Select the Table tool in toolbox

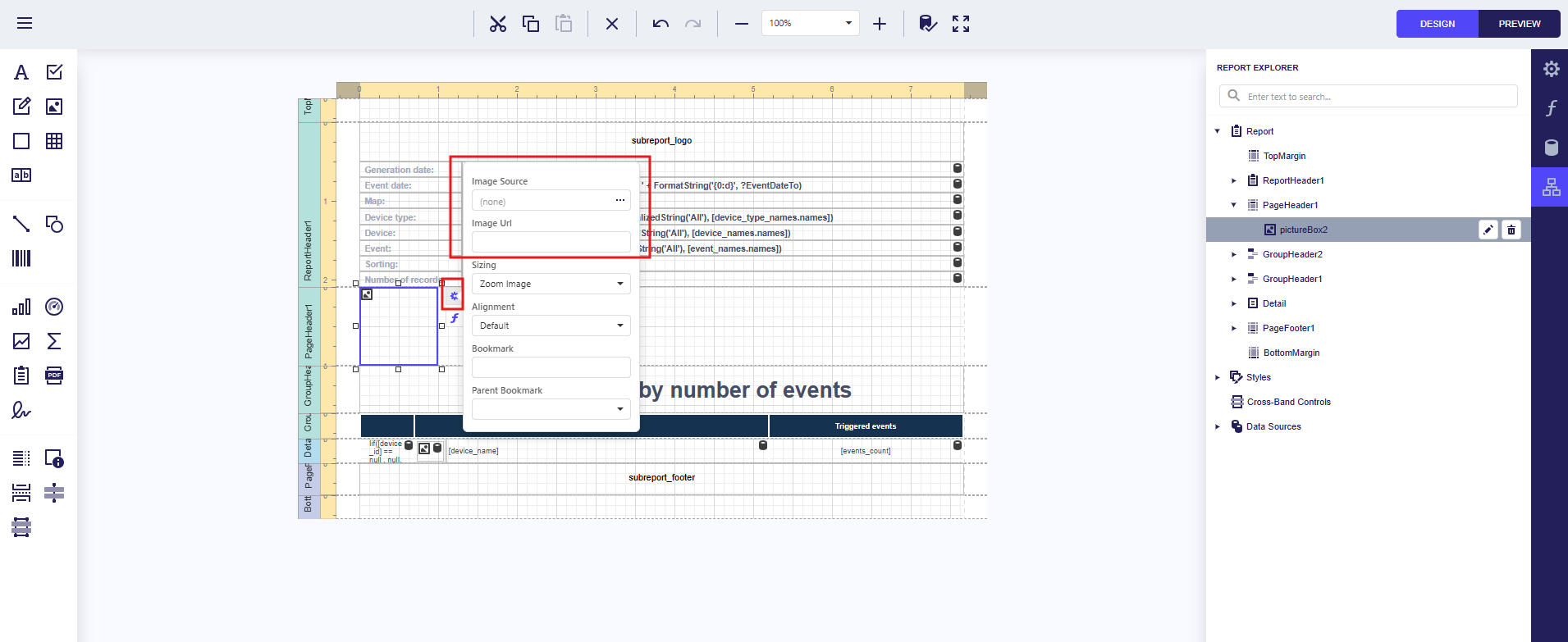click(x=54, y=141)
